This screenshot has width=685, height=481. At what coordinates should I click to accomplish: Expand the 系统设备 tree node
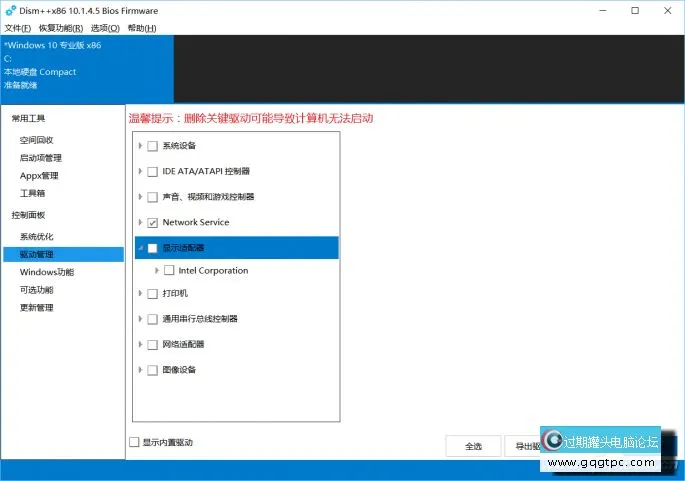(x=140, y=146)
